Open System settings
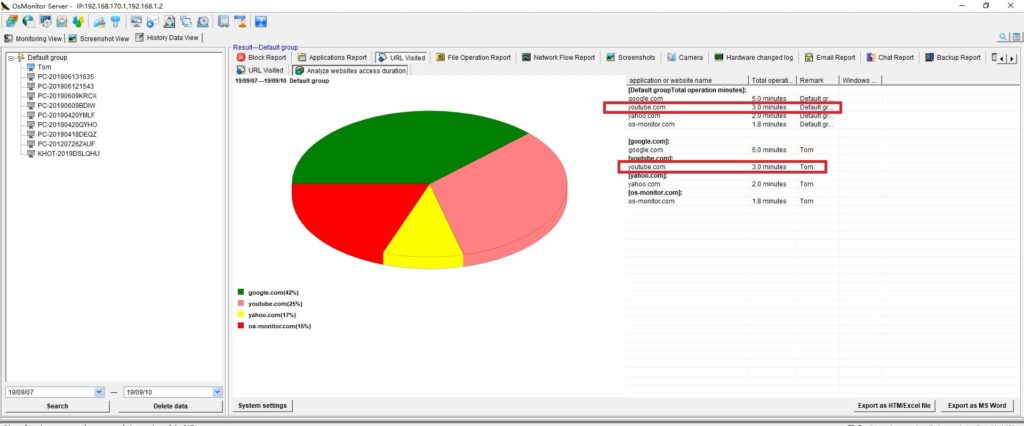Screen dimensions: 1024x426 point(263,406)
